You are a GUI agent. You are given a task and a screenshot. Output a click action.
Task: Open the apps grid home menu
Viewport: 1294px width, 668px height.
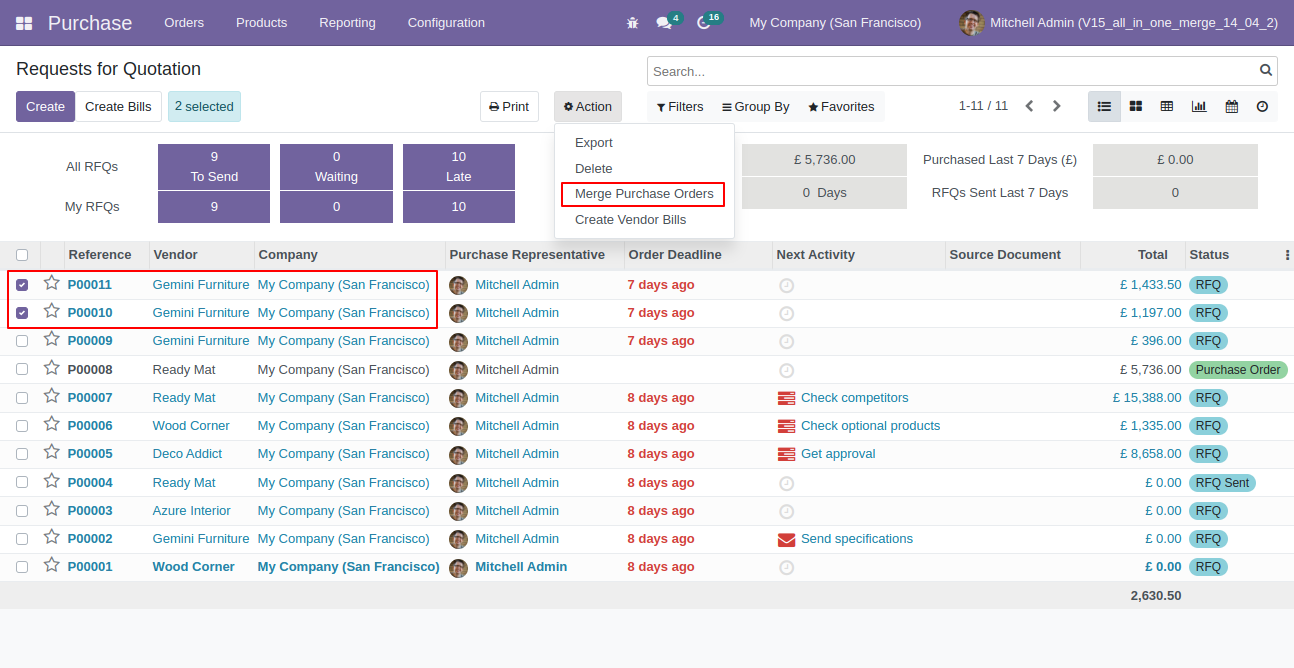[24, 23]
